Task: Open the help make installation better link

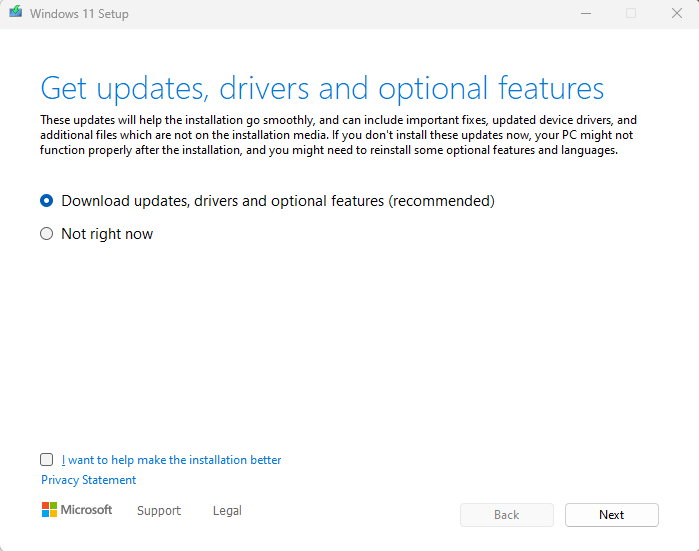Action: 171,460
